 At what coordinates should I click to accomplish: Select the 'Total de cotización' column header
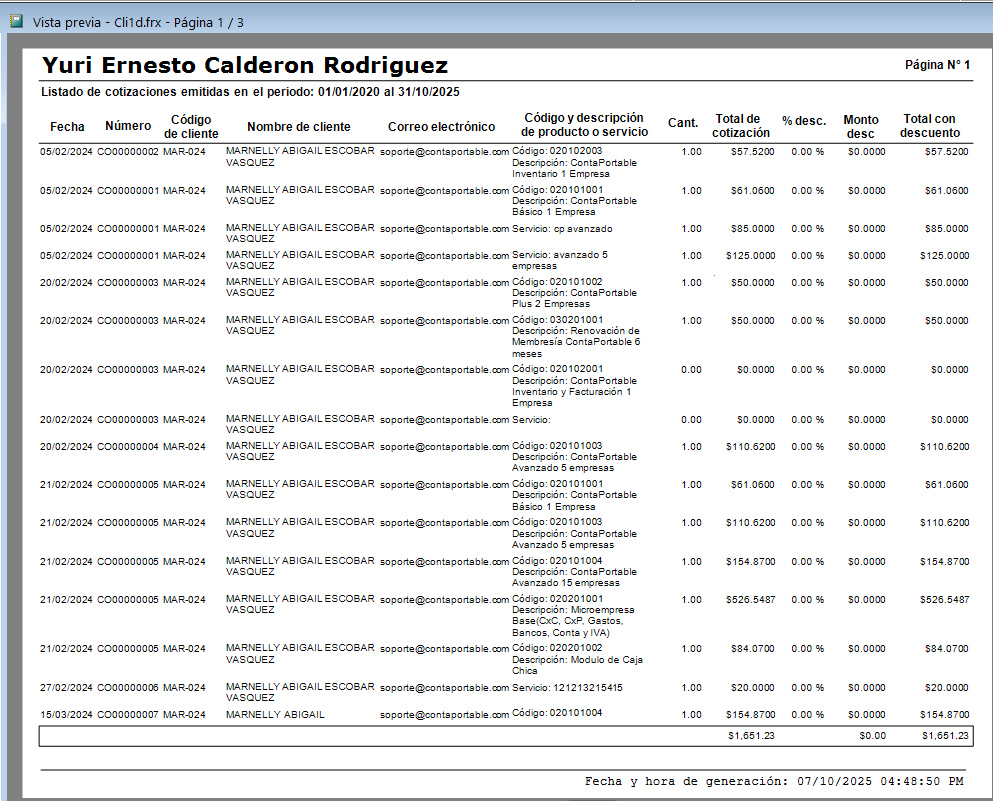point(740,126)
